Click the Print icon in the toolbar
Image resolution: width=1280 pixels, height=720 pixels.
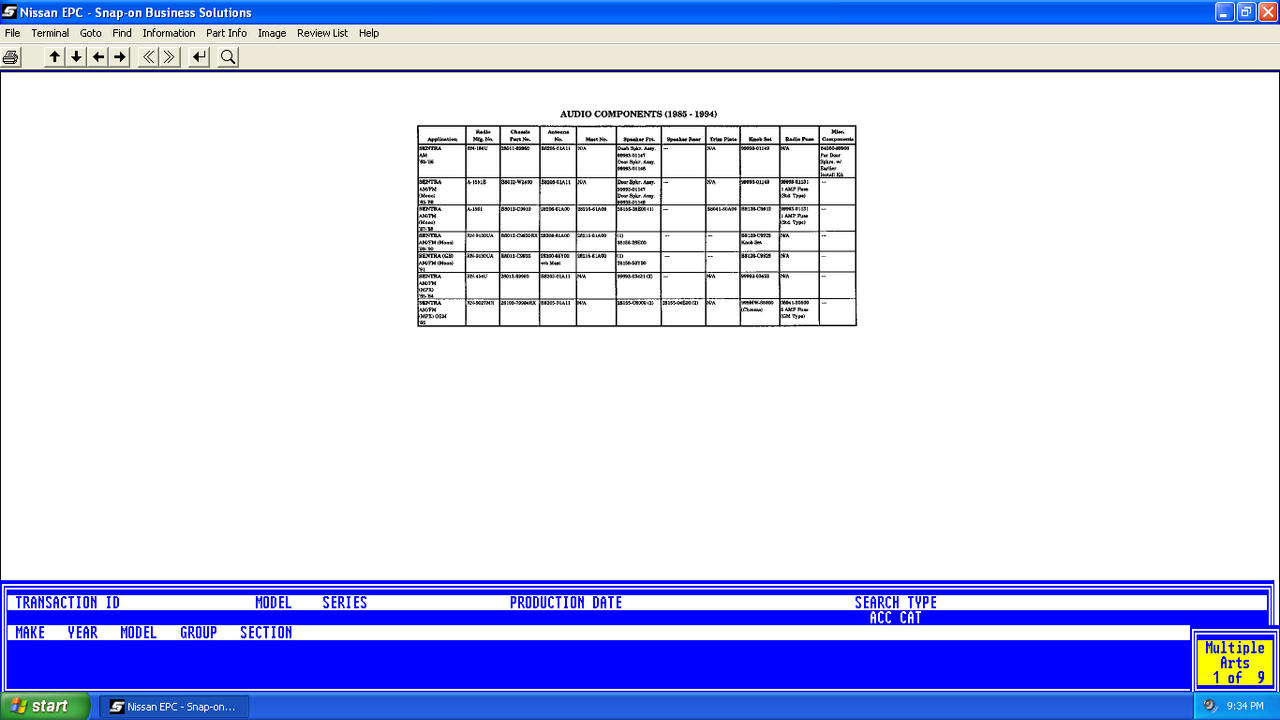(x=11, y=57)
